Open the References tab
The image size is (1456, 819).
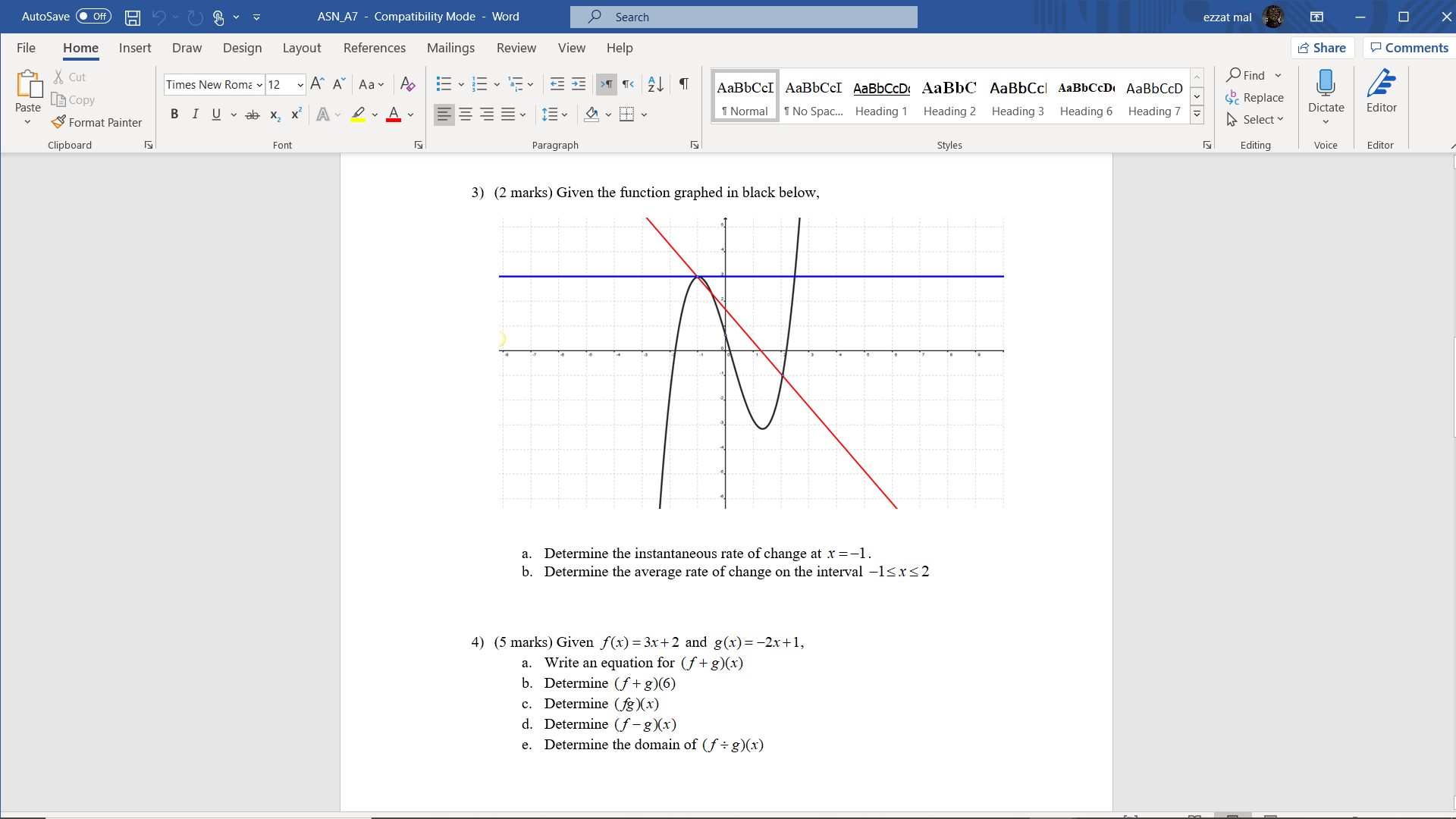(x=374, y=48)
